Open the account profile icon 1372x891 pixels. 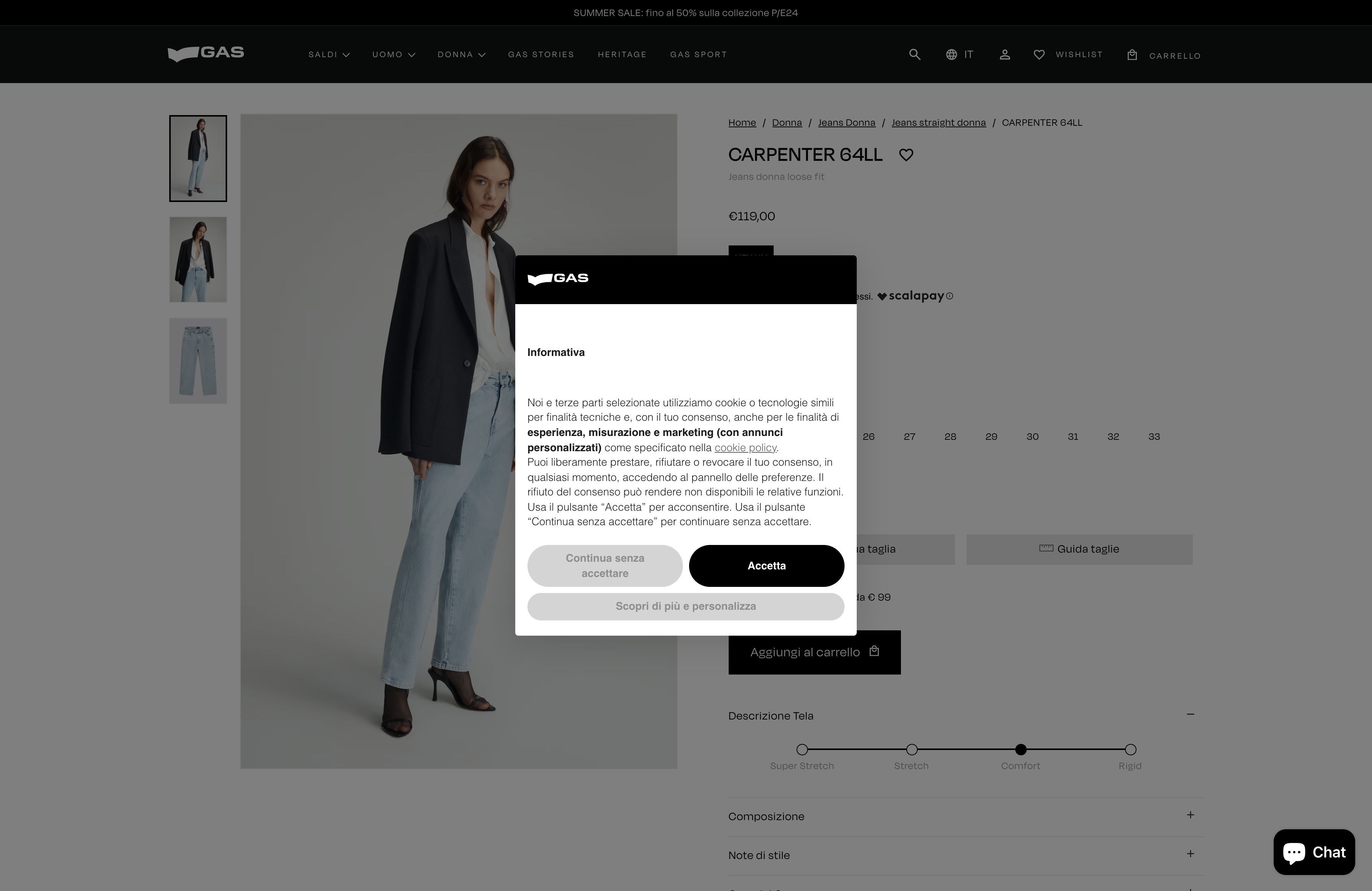pyautogui.click(x=1005, y=54)
